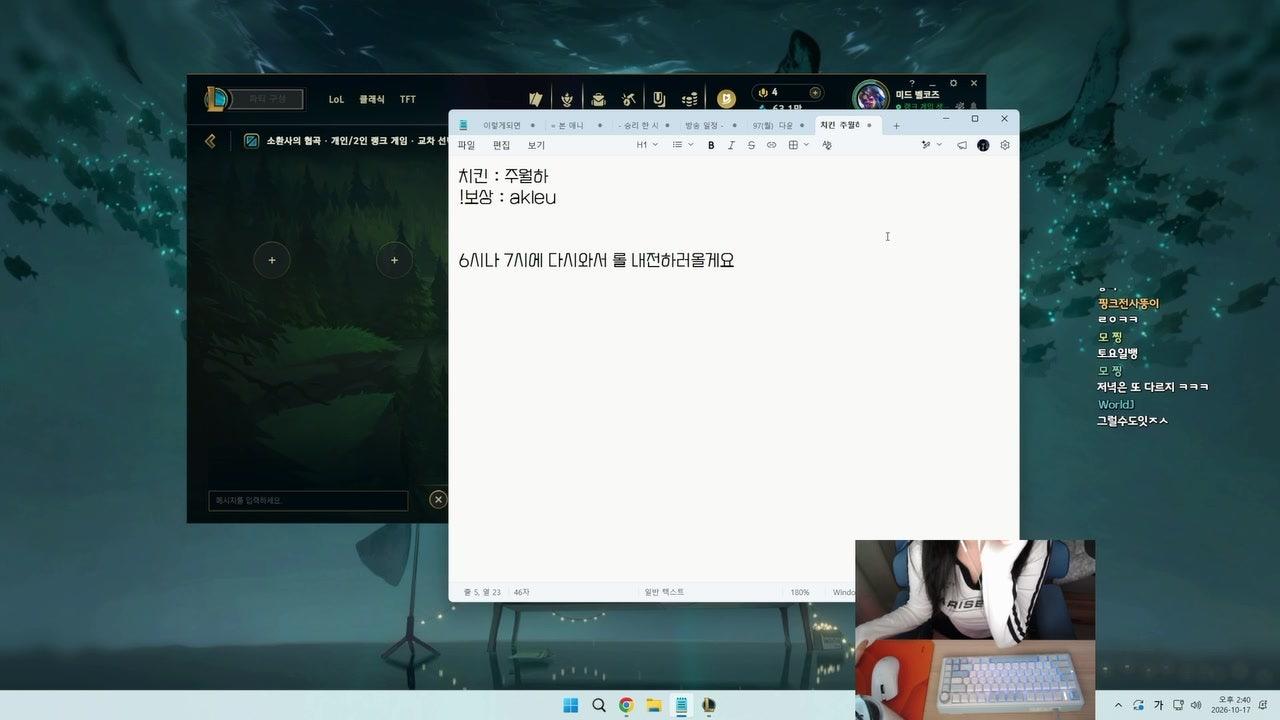Viewport: 1280px width, 720px height.
Task: Go back with League lobby arrow
Action: [210, 141]
